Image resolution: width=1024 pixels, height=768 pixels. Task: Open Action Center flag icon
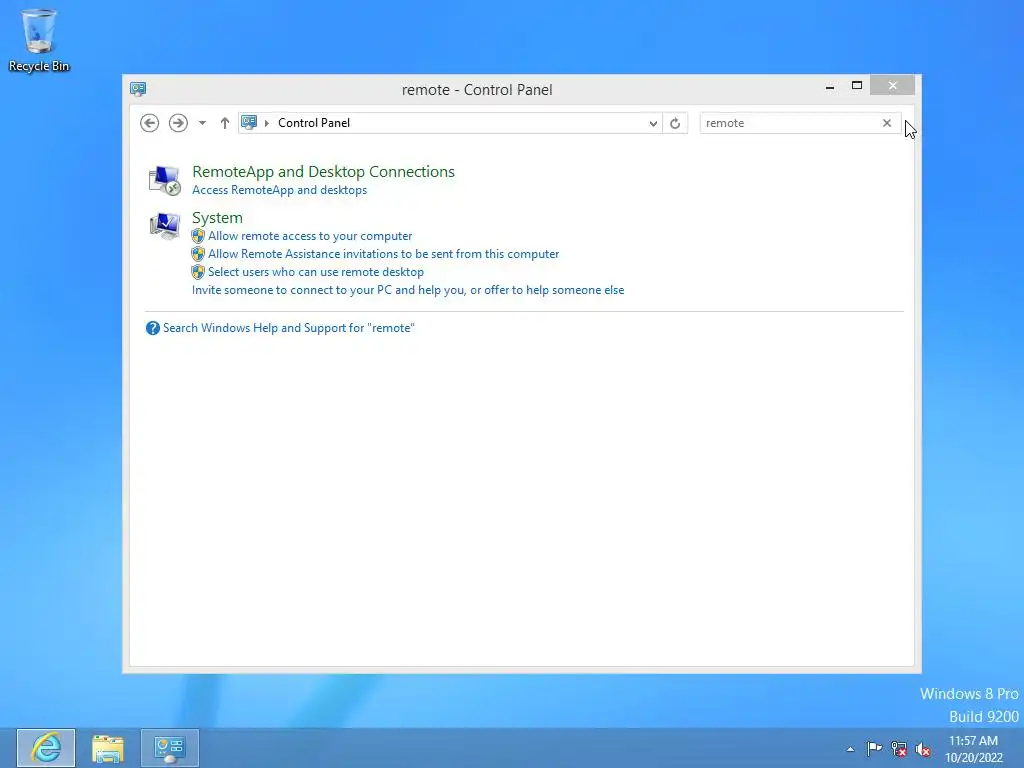[874, 748]
